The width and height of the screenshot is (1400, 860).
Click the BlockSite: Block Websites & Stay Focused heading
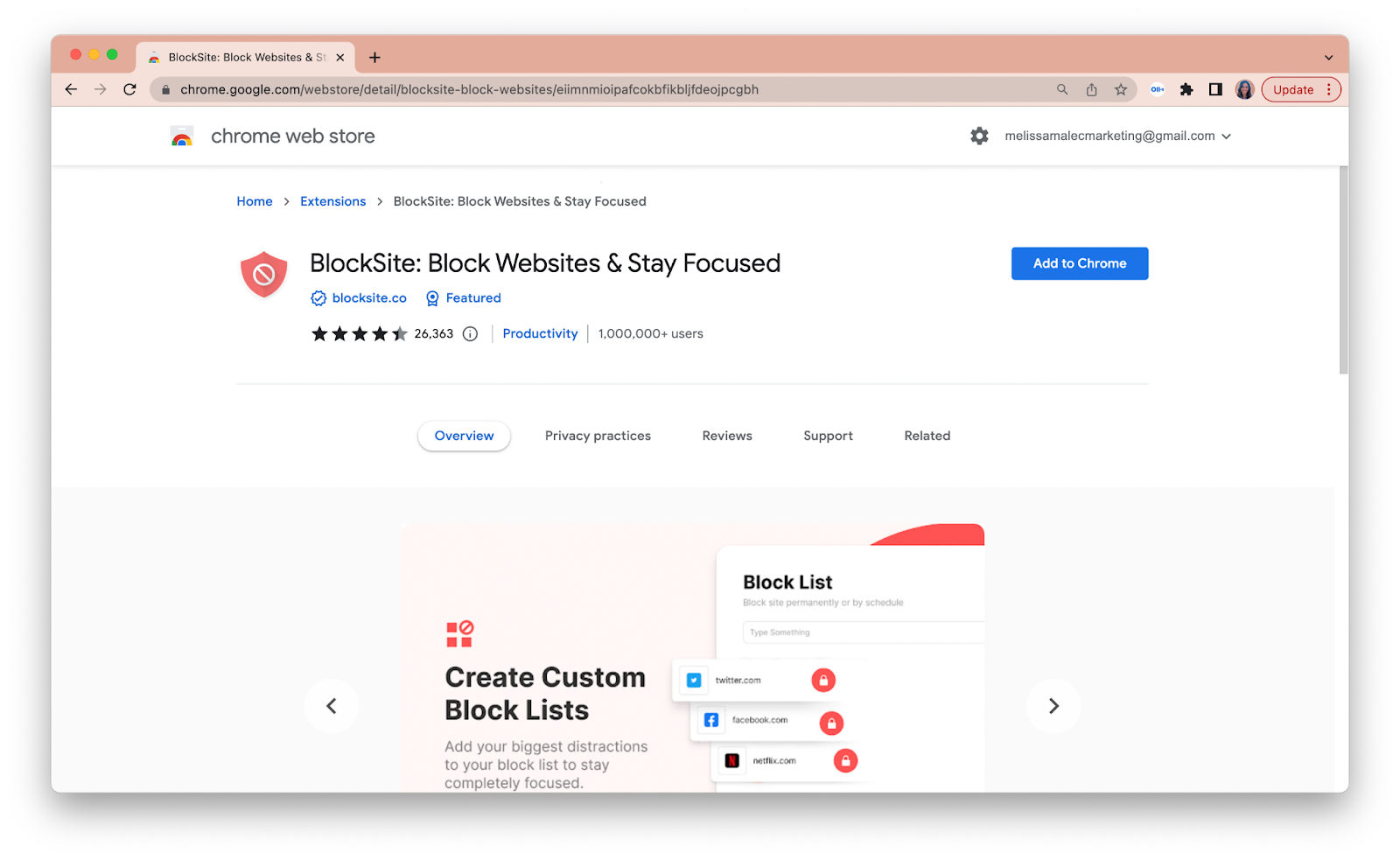tap(545, 263)
